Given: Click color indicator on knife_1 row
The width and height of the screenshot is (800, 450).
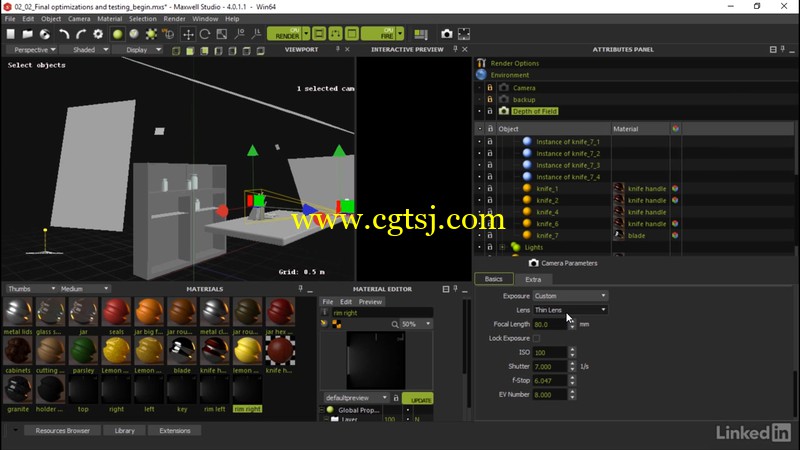Looking at the screenshot, I should pos(675,189).
